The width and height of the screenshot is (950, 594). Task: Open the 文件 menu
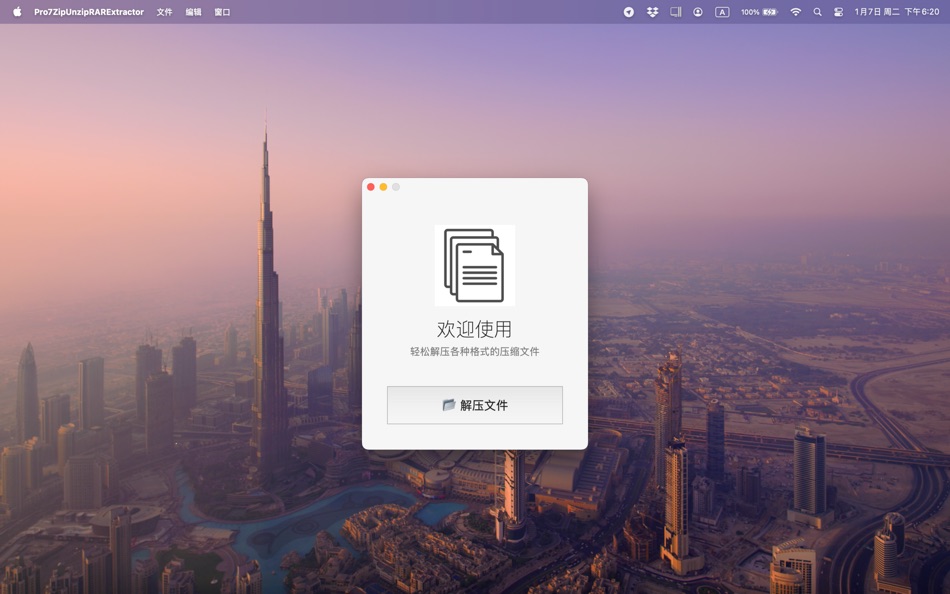point(162,12)
